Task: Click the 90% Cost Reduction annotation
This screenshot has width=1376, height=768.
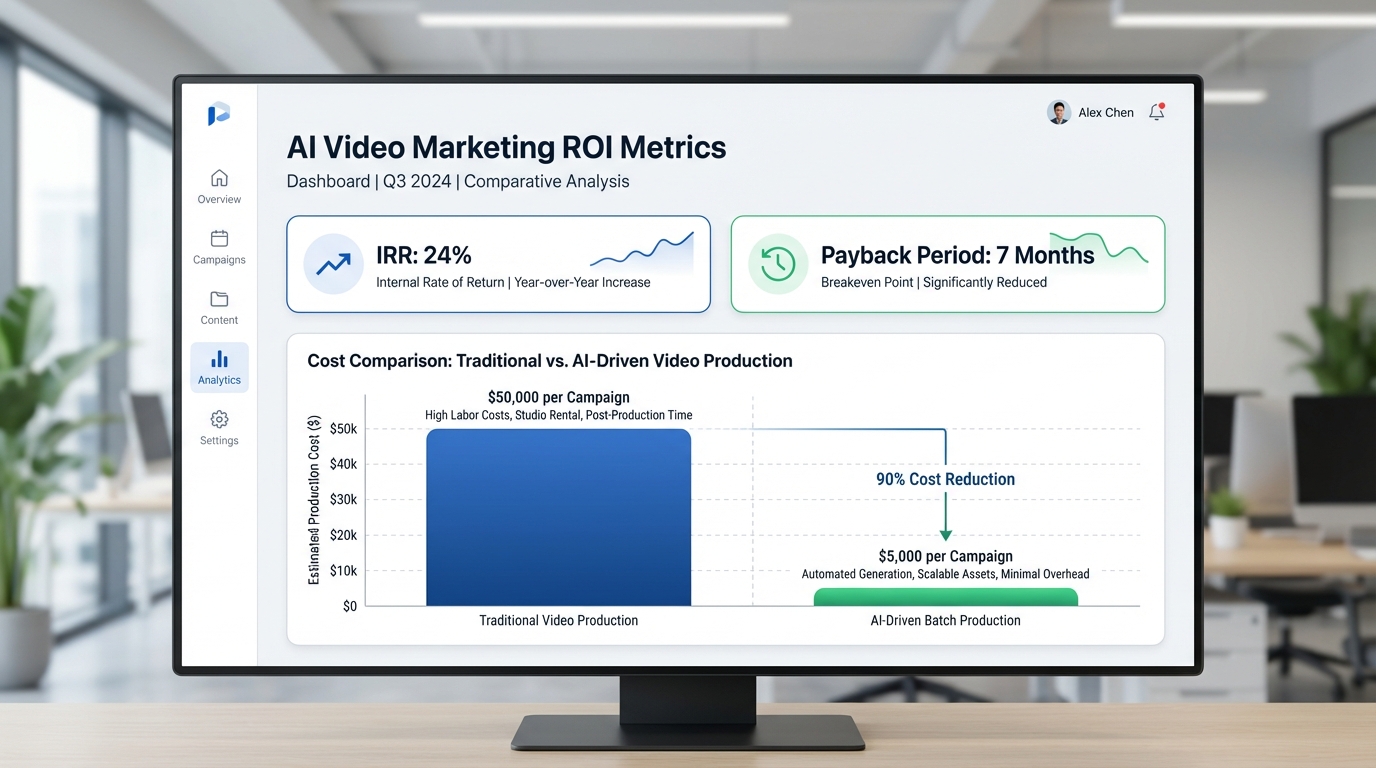Action: (x=945, y=479)
